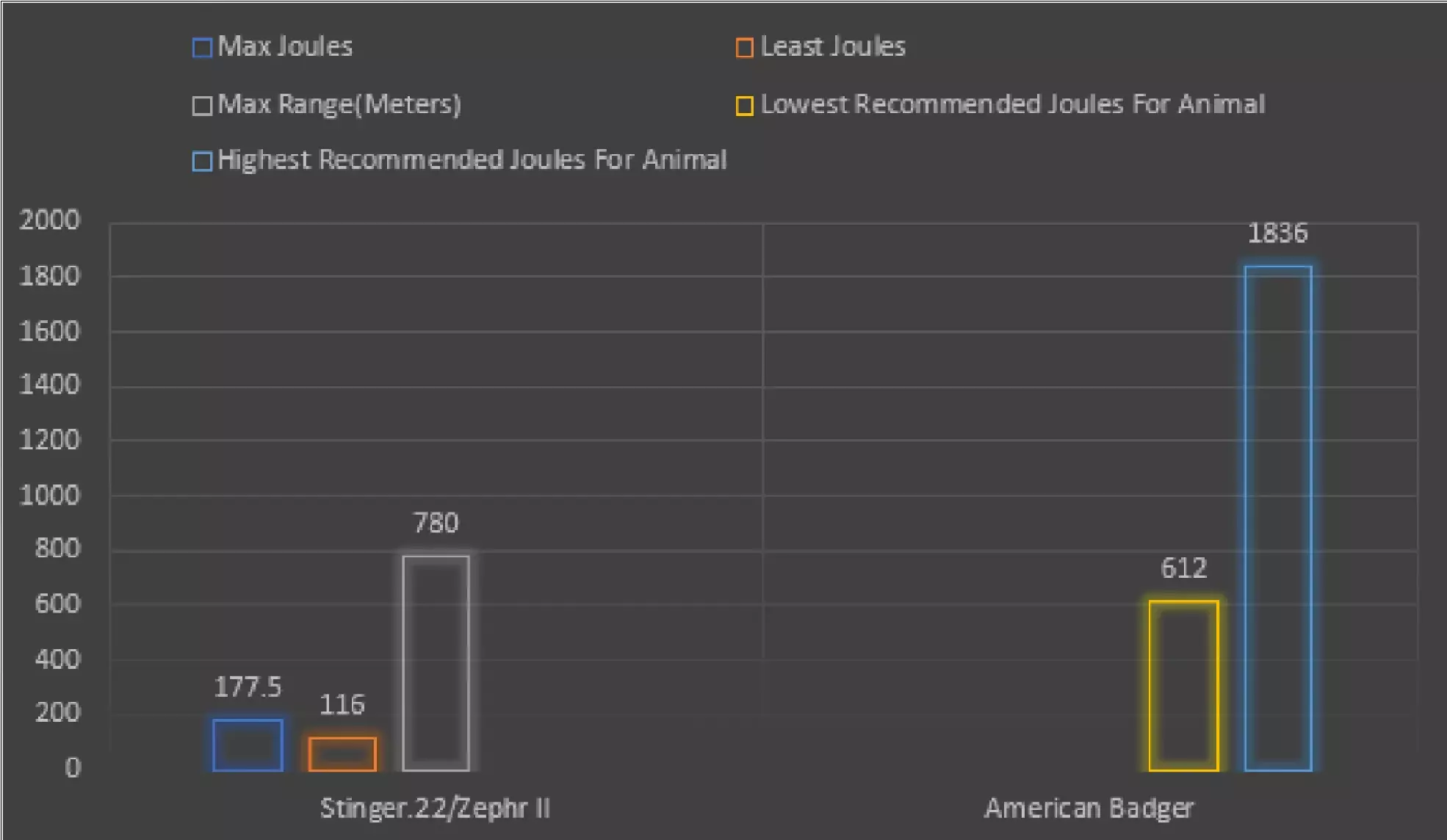Select the Least Joules legend text
1447x840 pixels.
click(x=833, y=47)
